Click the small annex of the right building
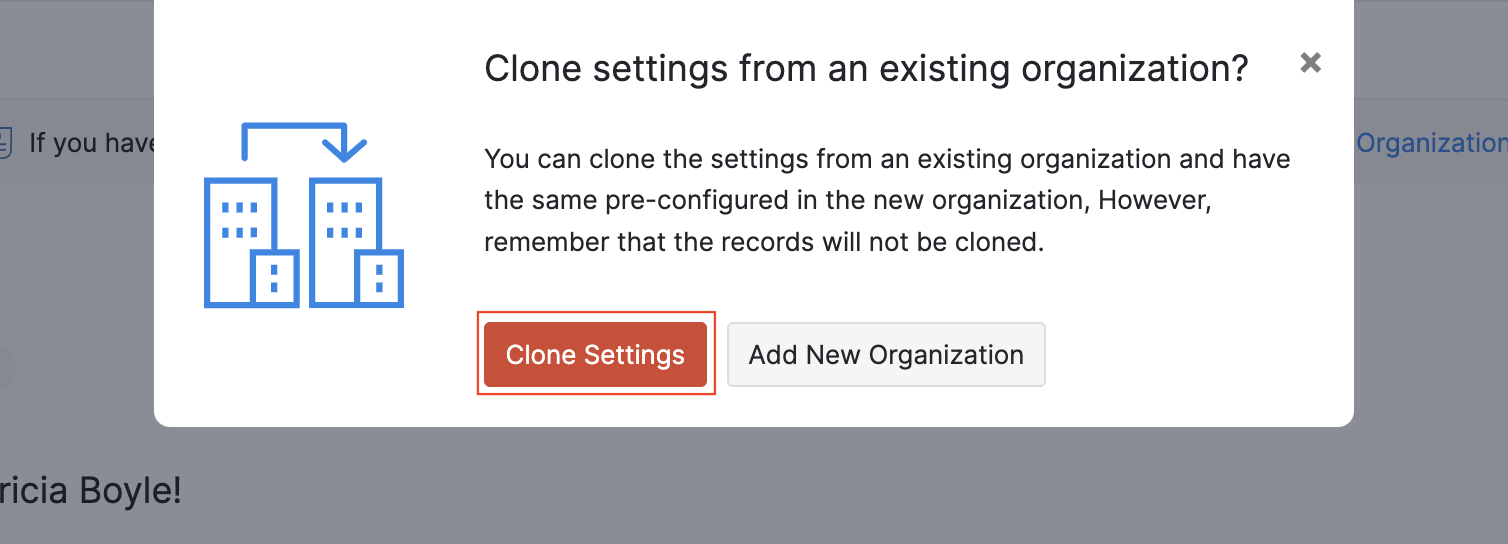1508x544 pixels. tap(380, 279)
